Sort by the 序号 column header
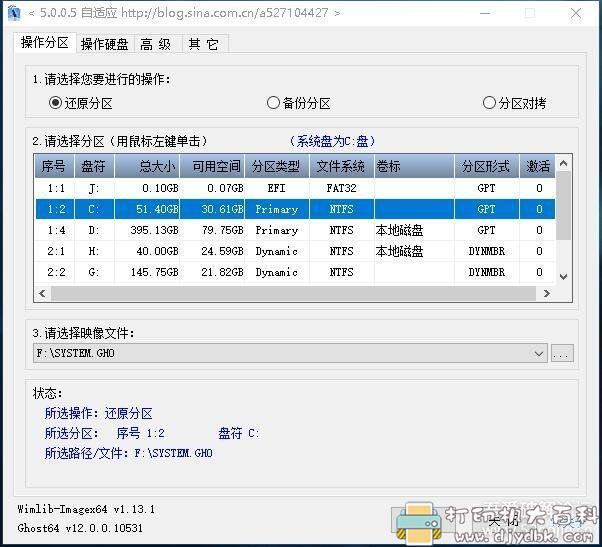The image size is (602, 547). [54, 166]
